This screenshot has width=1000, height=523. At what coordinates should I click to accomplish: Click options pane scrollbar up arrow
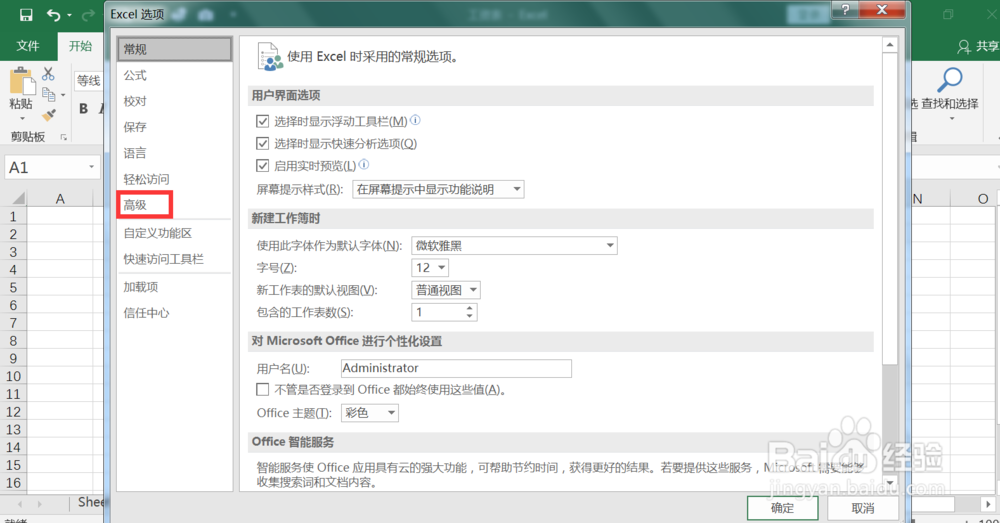890,45
